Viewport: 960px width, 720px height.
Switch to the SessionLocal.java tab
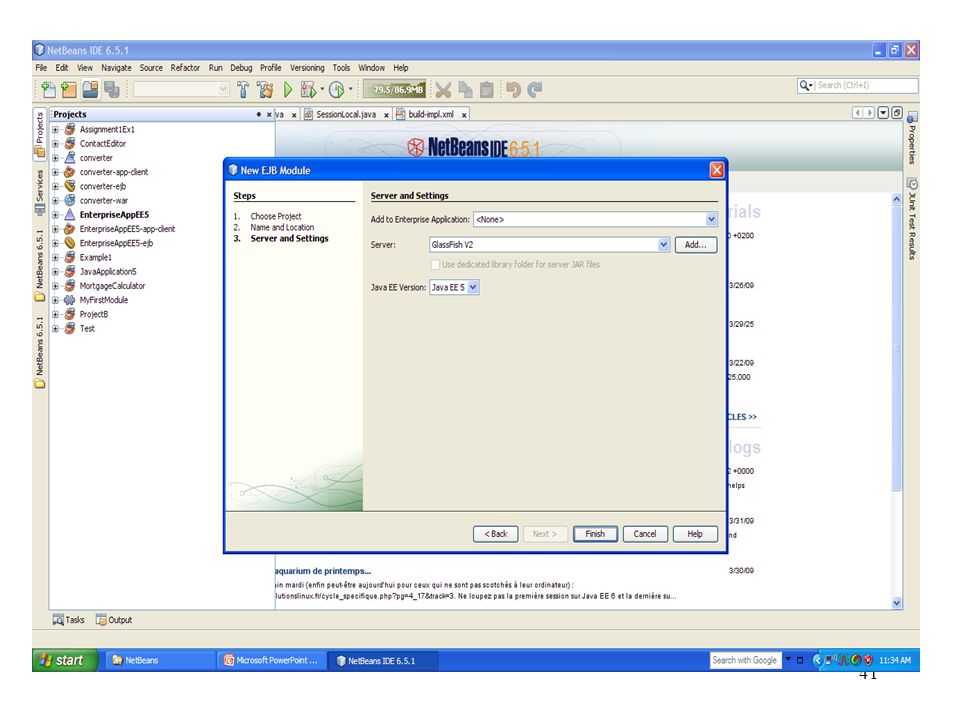point(345,114)
